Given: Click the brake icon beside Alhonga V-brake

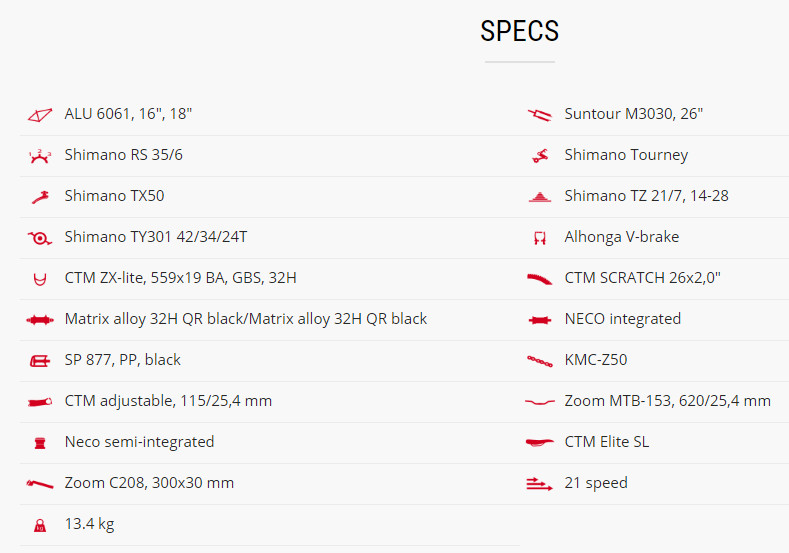Looking at the screenshot, I should click(540, 238).
